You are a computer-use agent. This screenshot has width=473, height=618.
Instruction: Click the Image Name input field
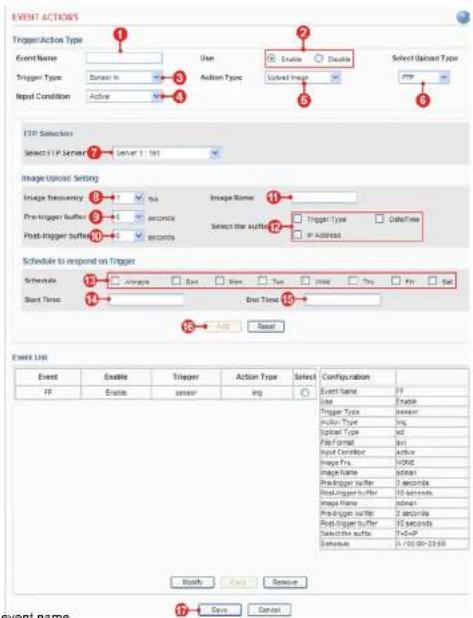tap(324, 197)
